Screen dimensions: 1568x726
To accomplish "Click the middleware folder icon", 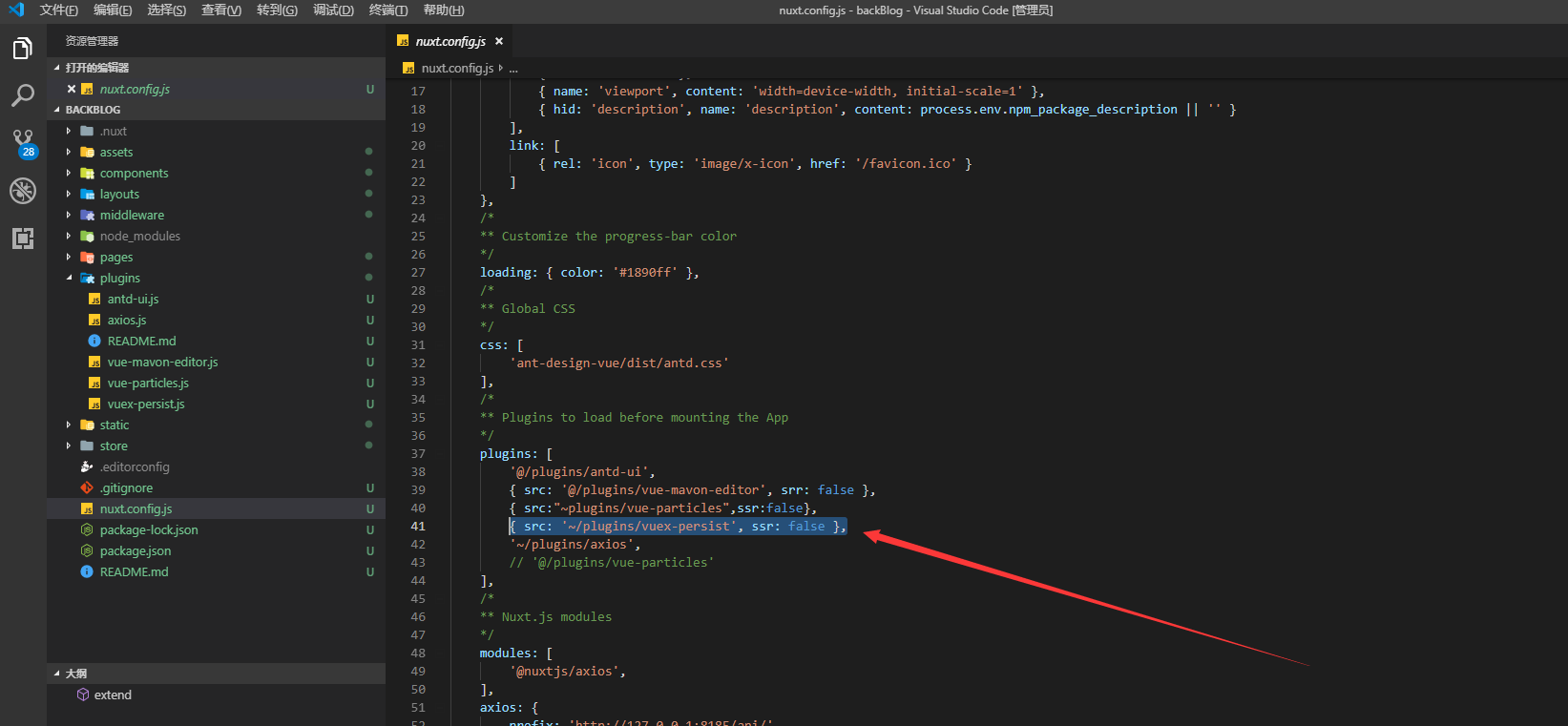I will [x=87, y=216].
